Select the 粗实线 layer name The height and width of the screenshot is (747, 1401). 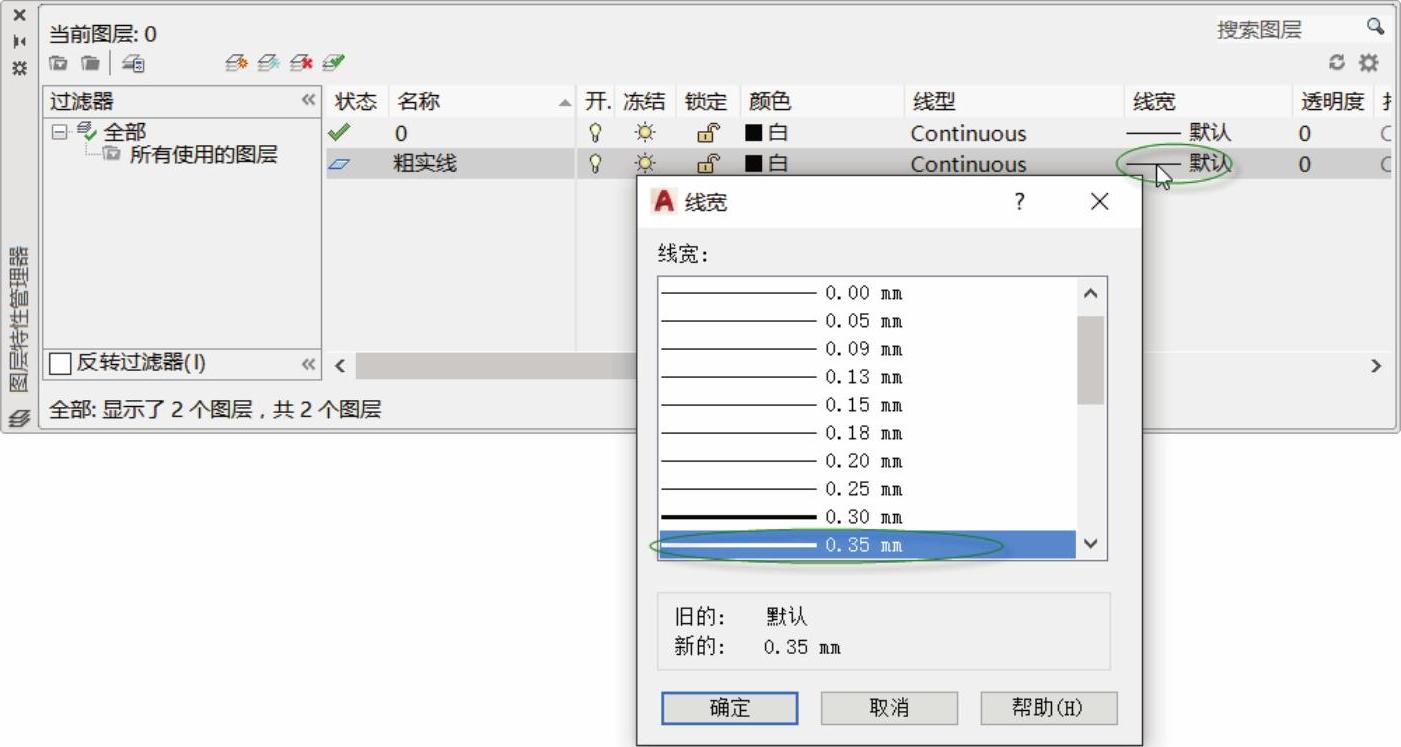(x=426, y=164)
